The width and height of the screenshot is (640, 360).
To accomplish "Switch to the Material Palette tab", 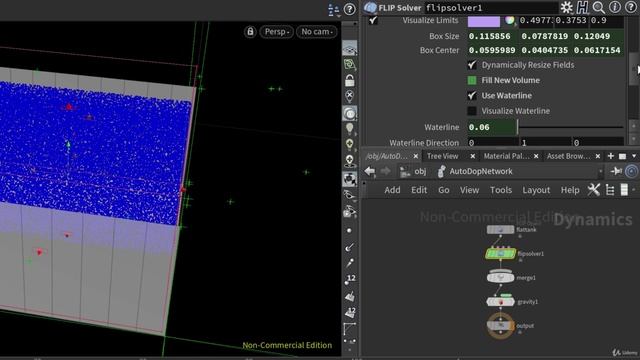I will (x=506, y=156).
